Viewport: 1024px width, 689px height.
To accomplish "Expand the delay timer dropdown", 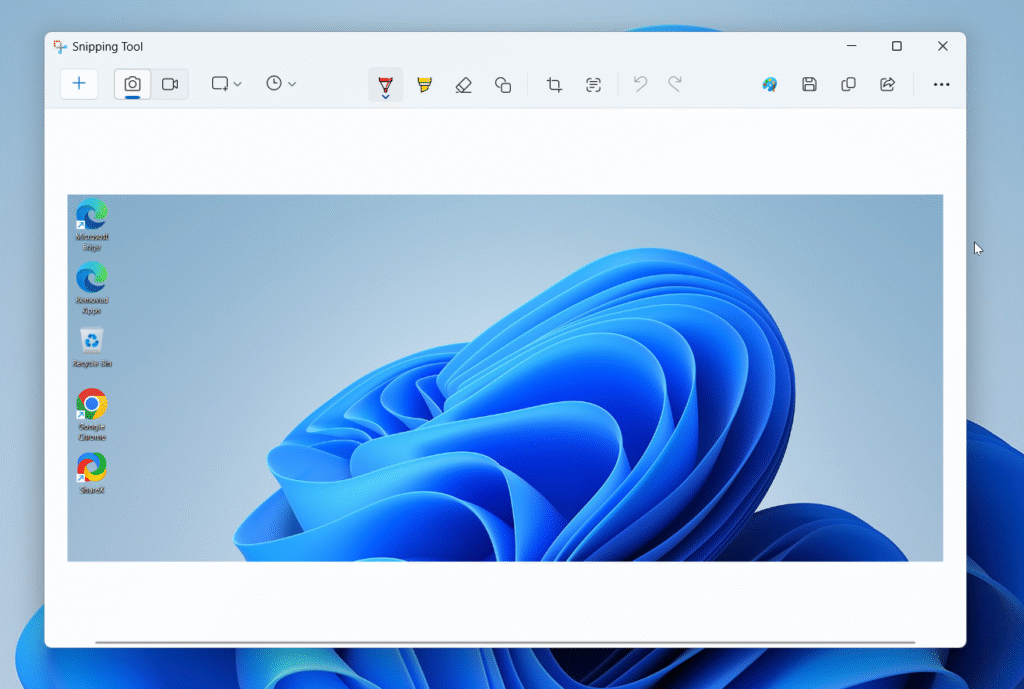I will coord(281,84).
